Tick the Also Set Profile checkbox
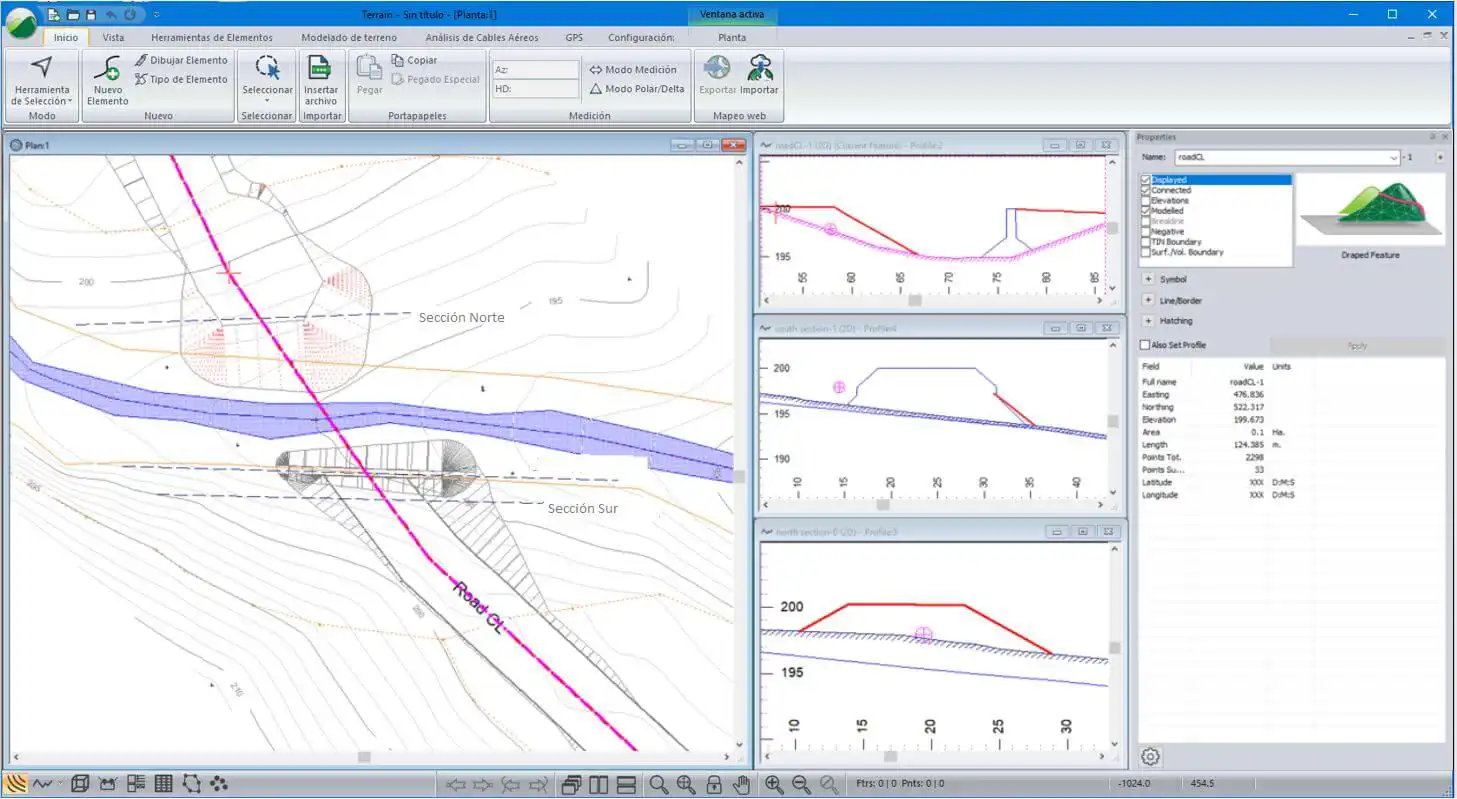Viewport: 1457px width, 799px height. pos(1146,345)
